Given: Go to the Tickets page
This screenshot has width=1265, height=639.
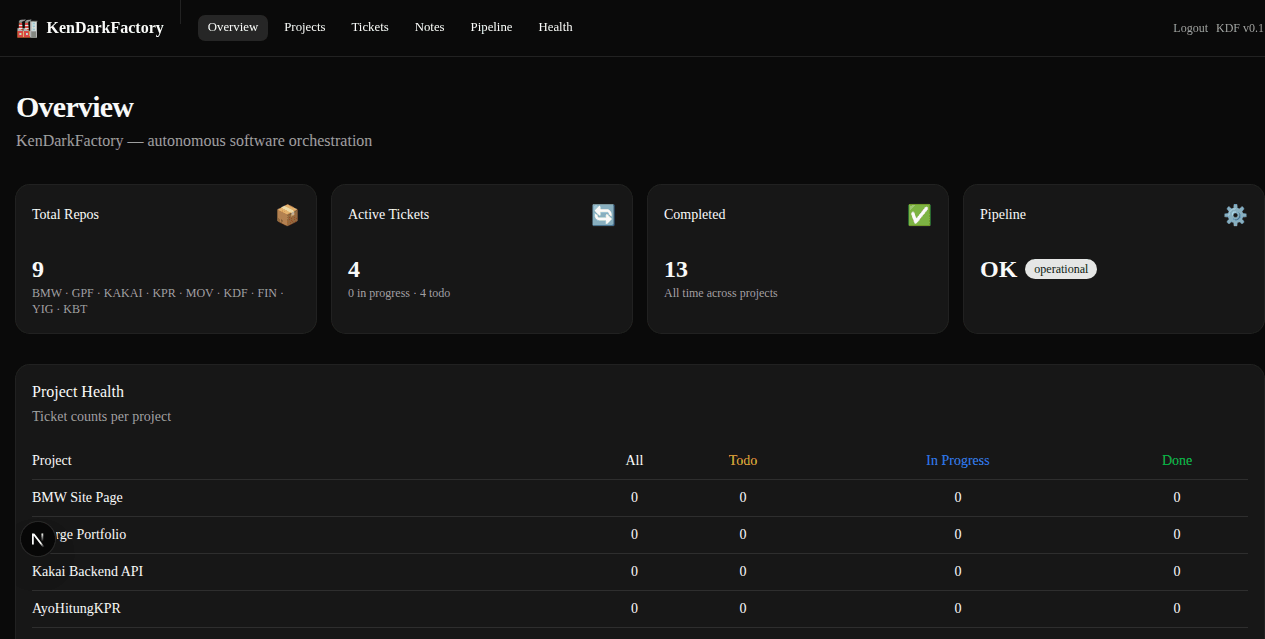Looking at the screenshot, I should pos(370,28).
